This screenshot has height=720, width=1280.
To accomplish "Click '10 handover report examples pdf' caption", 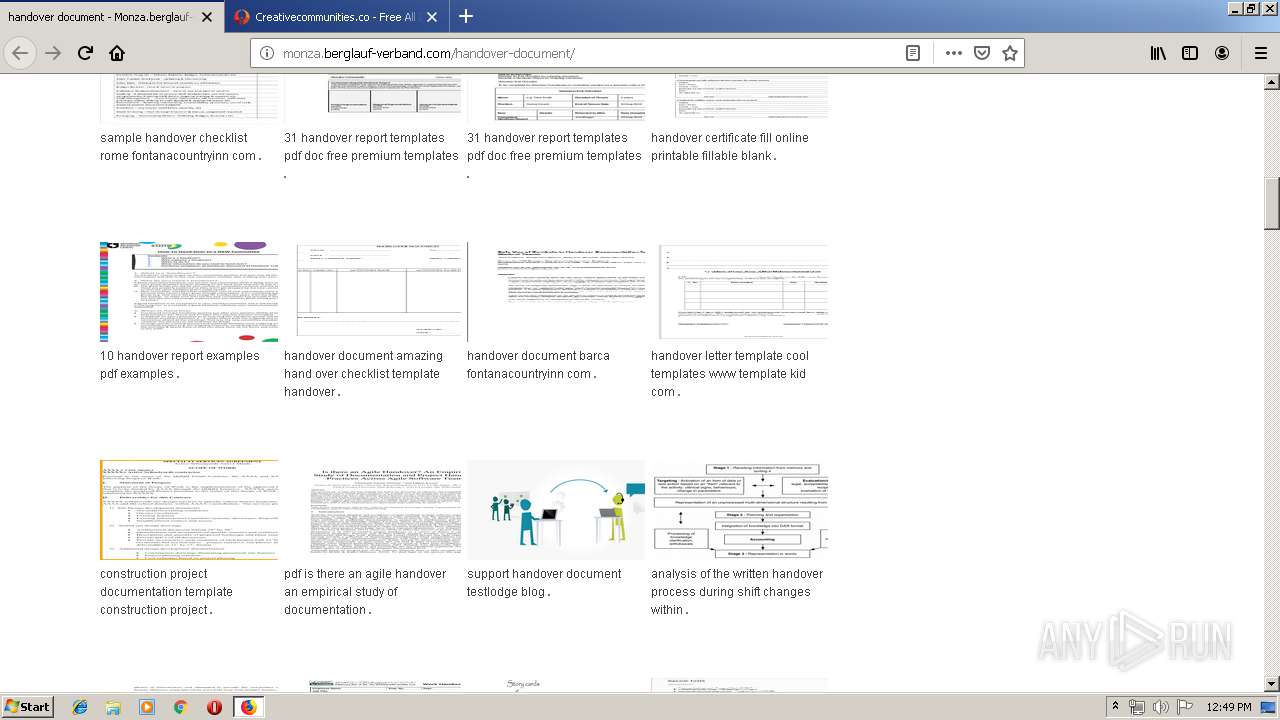I will [x=180, y=365].
